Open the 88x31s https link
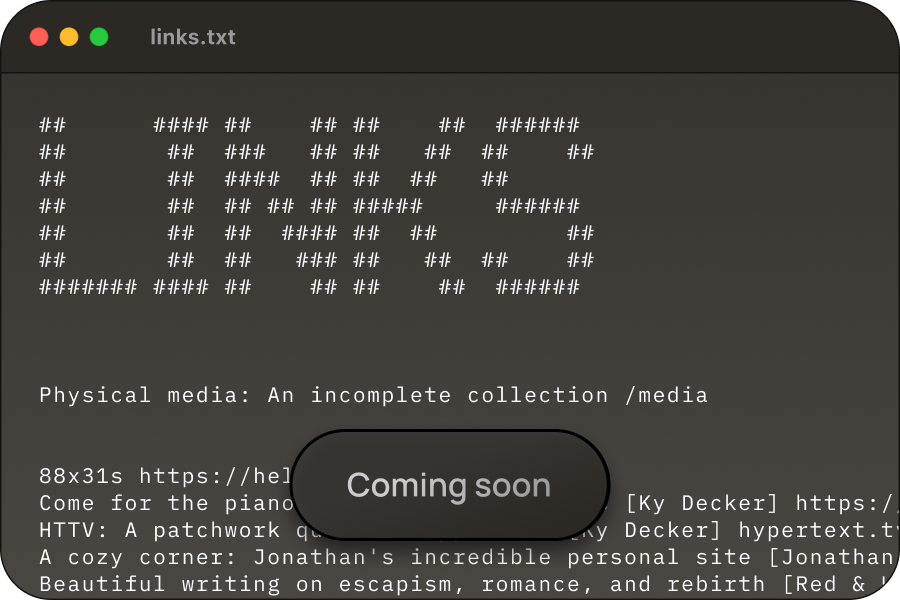 point(215,476)
